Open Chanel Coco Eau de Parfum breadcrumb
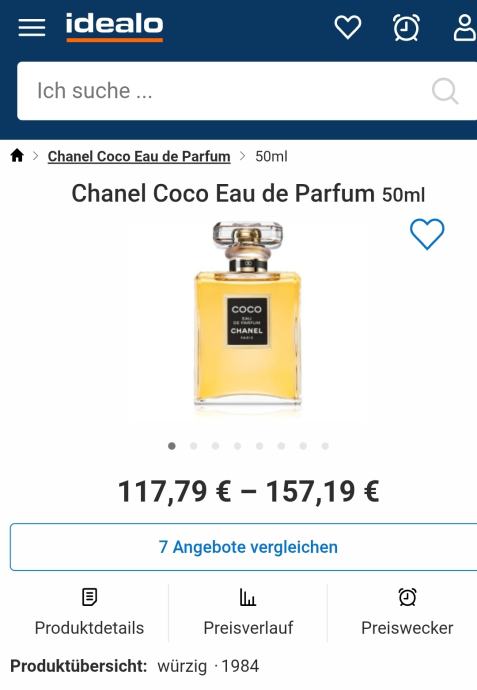Viewport: 477px width, 690px height. coord(139,156)
